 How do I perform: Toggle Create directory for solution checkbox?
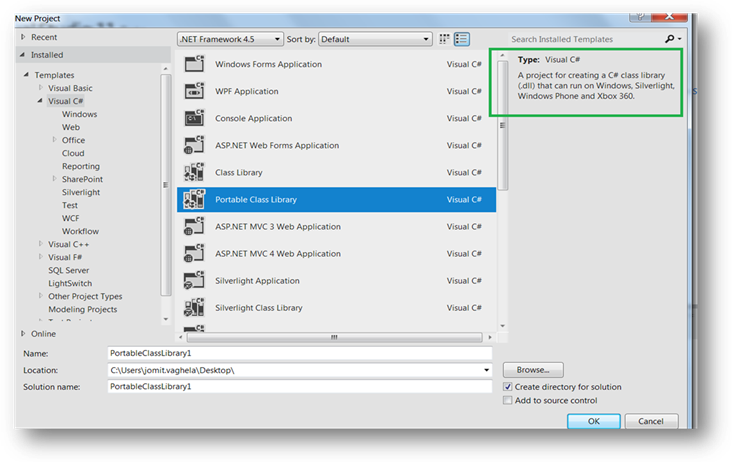[x=507, y=387]
